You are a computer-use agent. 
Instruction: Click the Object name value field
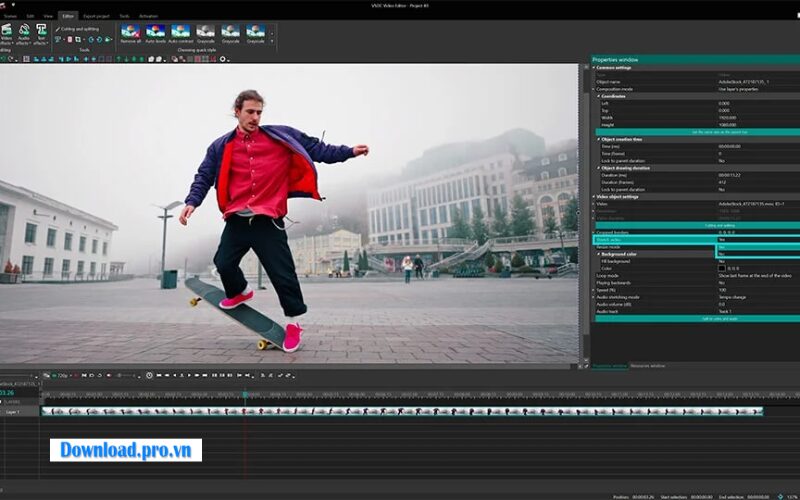point(758,82)
